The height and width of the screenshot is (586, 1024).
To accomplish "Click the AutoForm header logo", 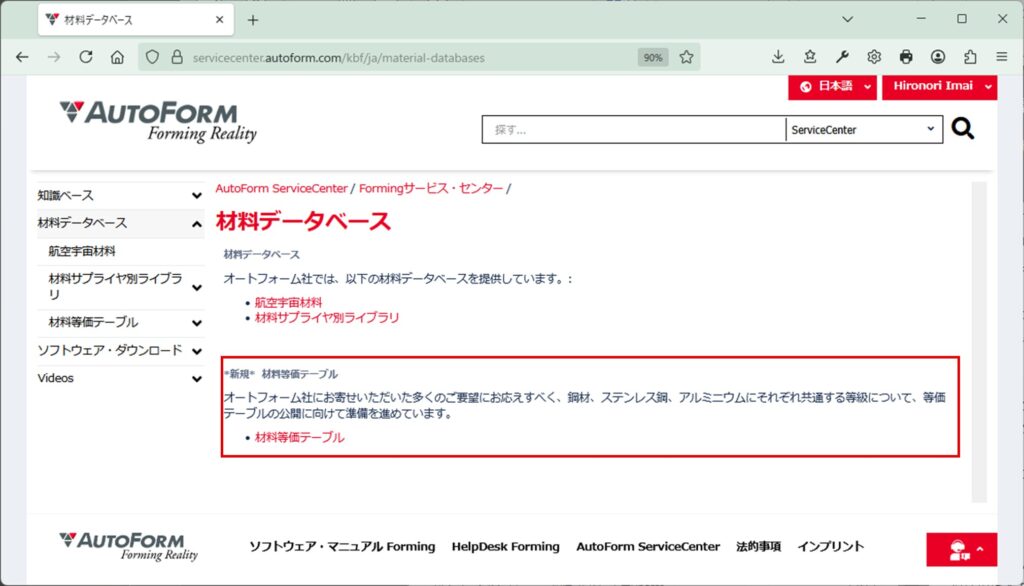I will 158,122.
